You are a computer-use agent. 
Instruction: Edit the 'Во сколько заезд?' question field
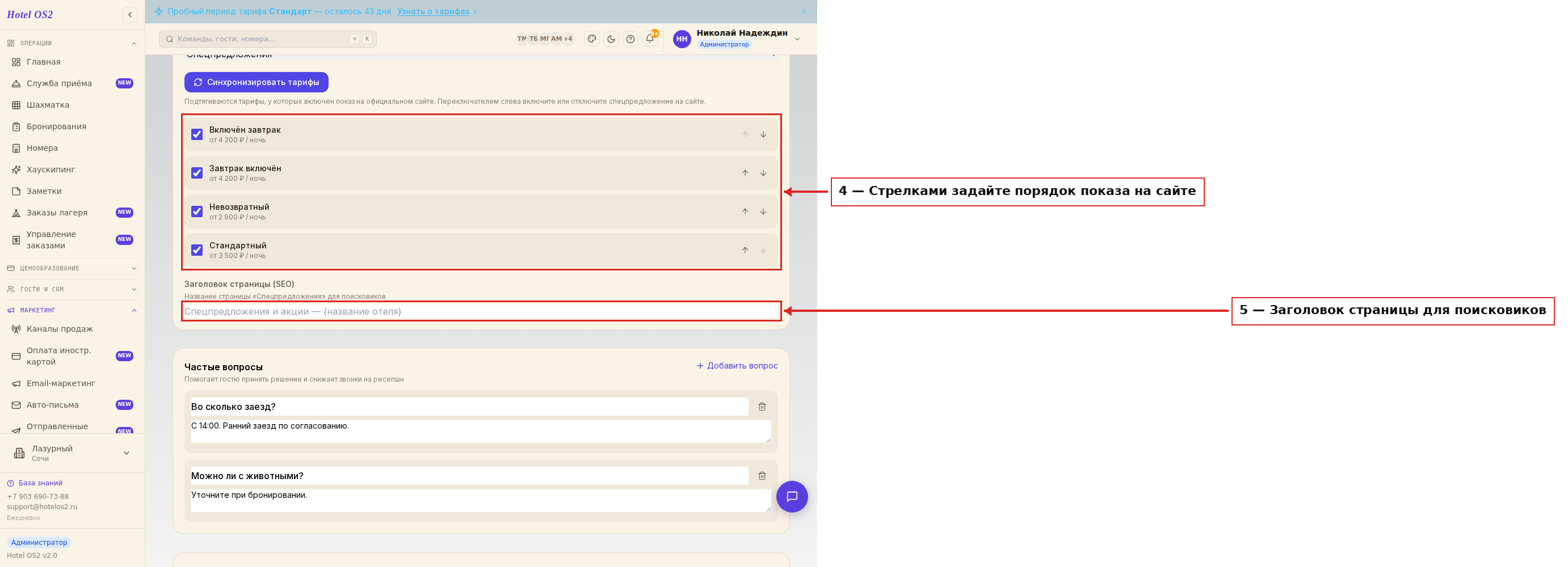click(x=469, y=407)
